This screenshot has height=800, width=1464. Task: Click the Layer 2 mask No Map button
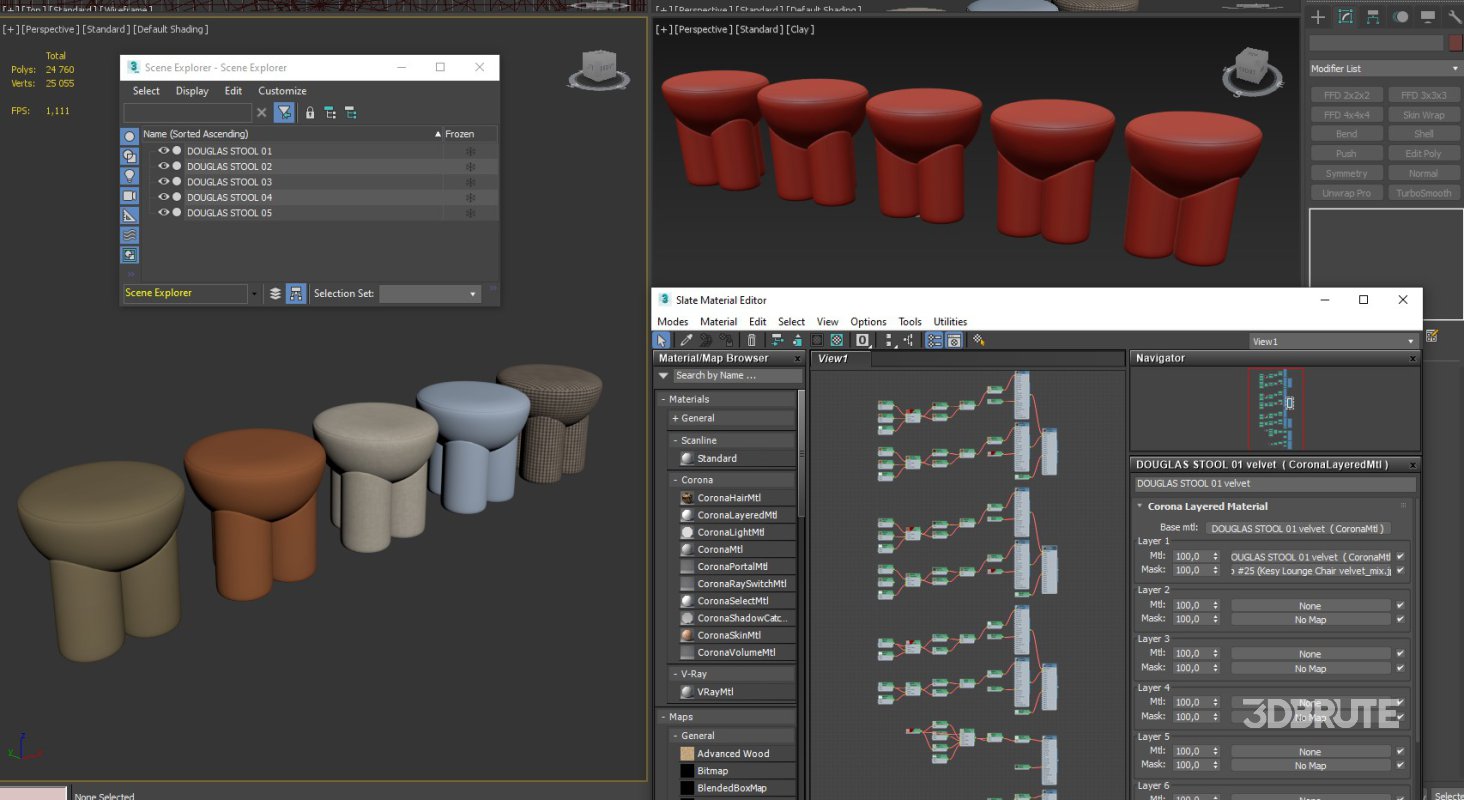point(1311,619)
